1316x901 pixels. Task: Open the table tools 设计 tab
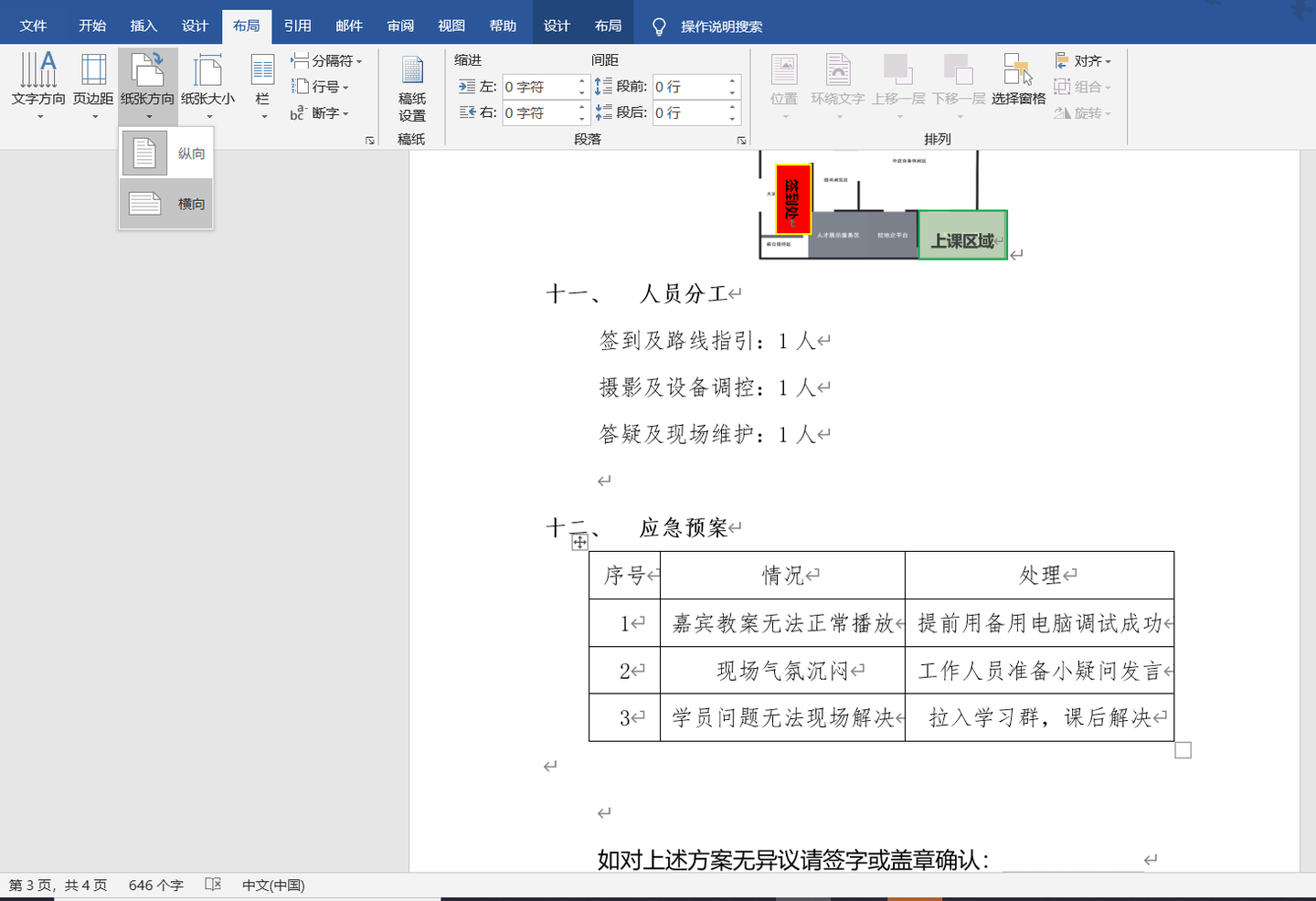pyautogui.click(x=557, y=26)
